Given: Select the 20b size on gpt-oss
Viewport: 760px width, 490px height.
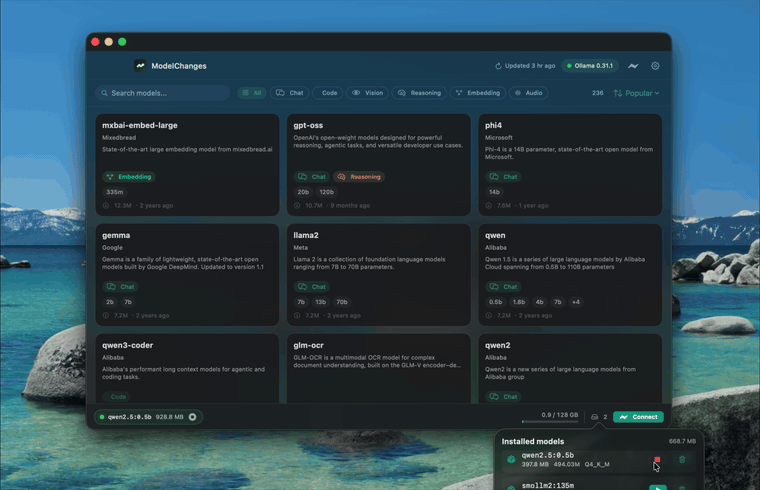Looking at the screenshot, I should 303,192.
